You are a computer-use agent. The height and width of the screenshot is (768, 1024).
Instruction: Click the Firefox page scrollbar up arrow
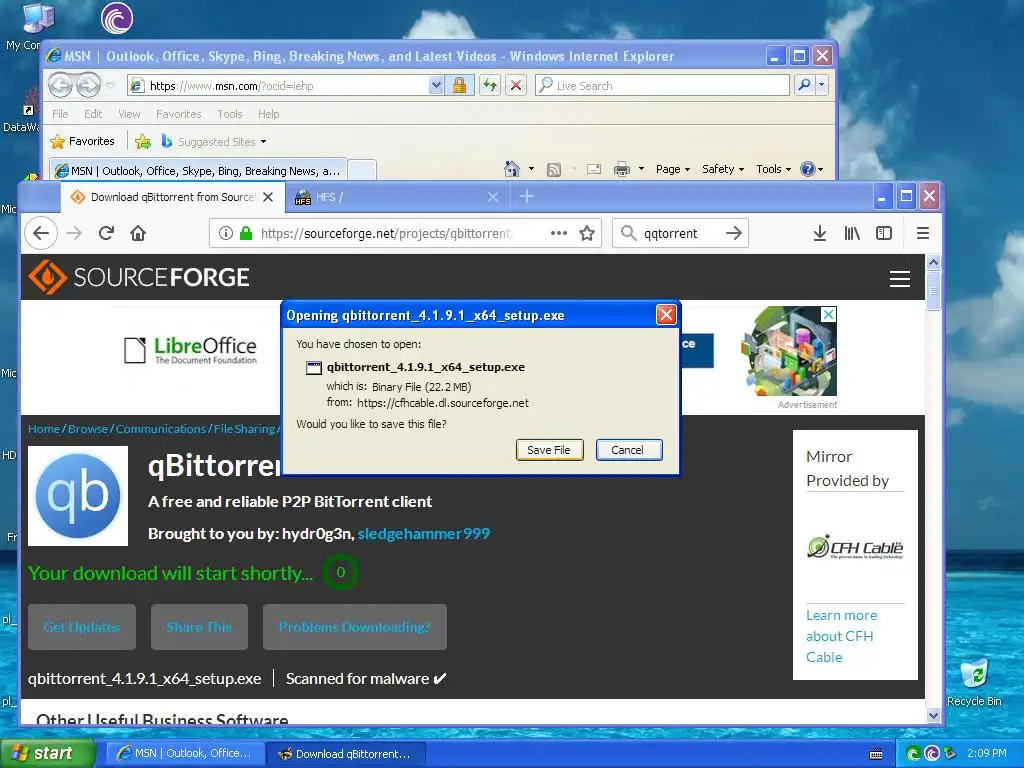pyautogui.click(x=933, y=263)
